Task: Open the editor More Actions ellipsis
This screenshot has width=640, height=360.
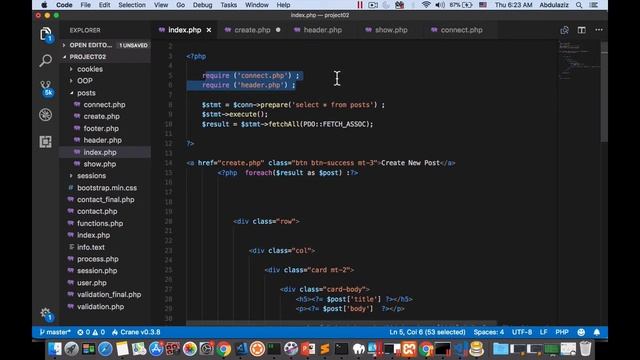Action: tap(599, 30)
